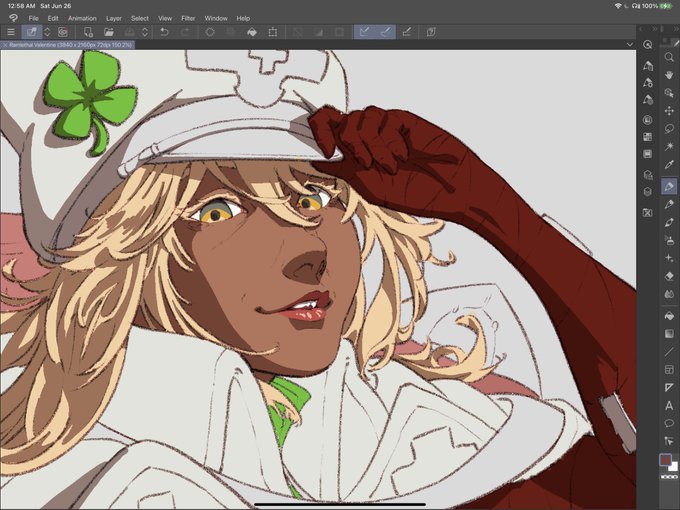Open Clip Studio Paint support icon

coord(431,32)
